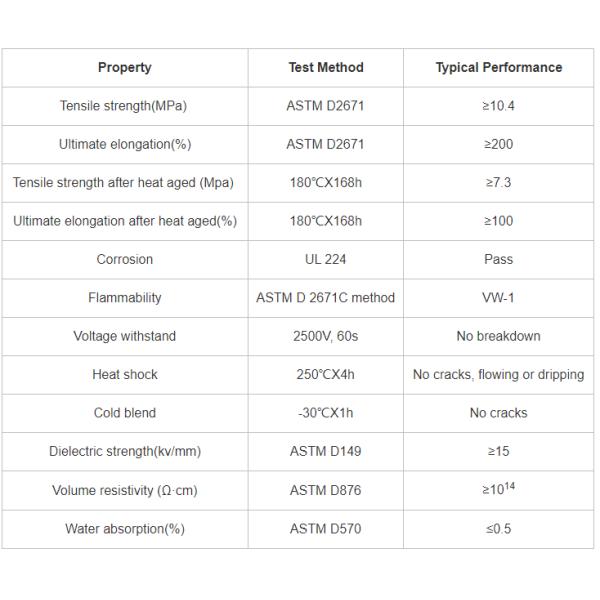Click the Property column header

pos(125,68)
